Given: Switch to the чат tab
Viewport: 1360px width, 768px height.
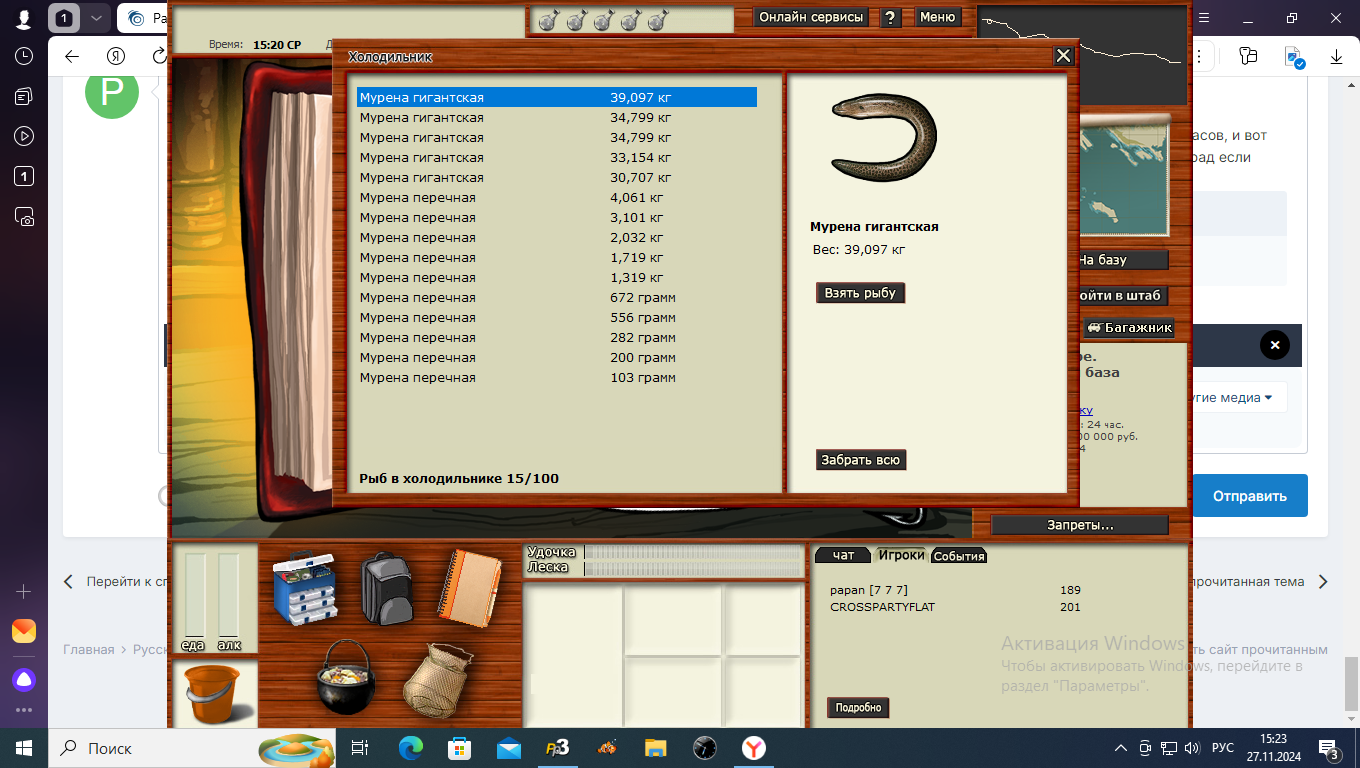Looking at the screenshot, I should coord(843,555).
